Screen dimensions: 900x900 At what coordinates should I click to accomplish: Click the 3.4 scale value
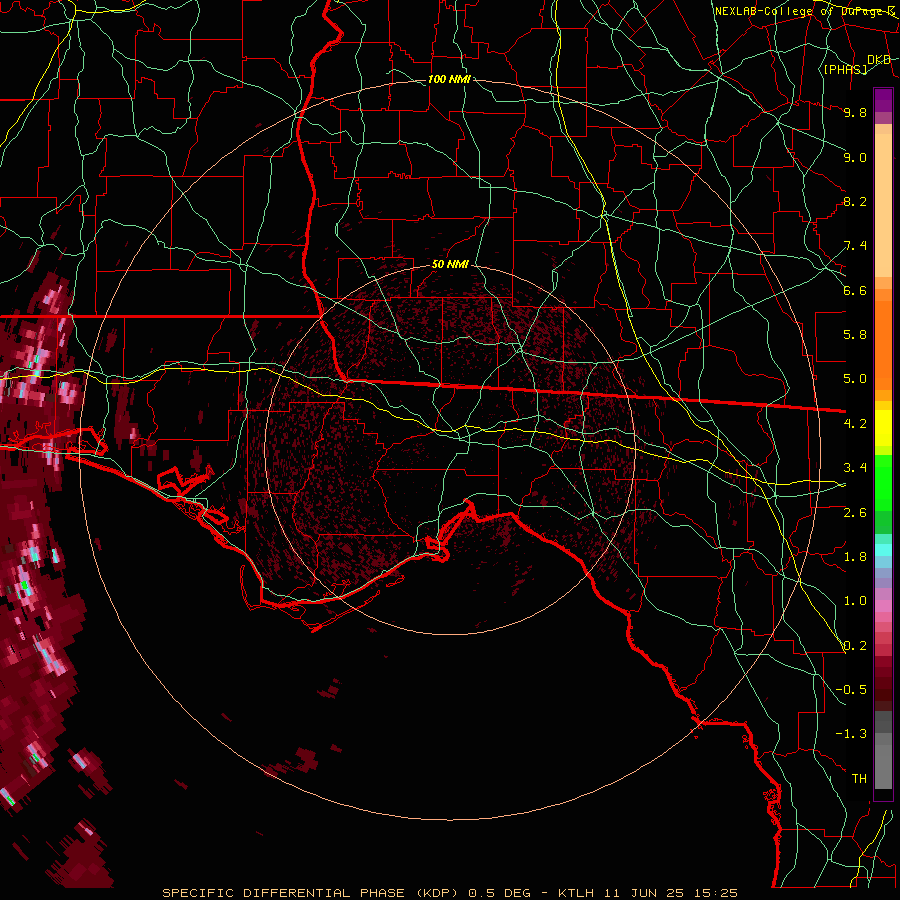[x=855, y=468]
